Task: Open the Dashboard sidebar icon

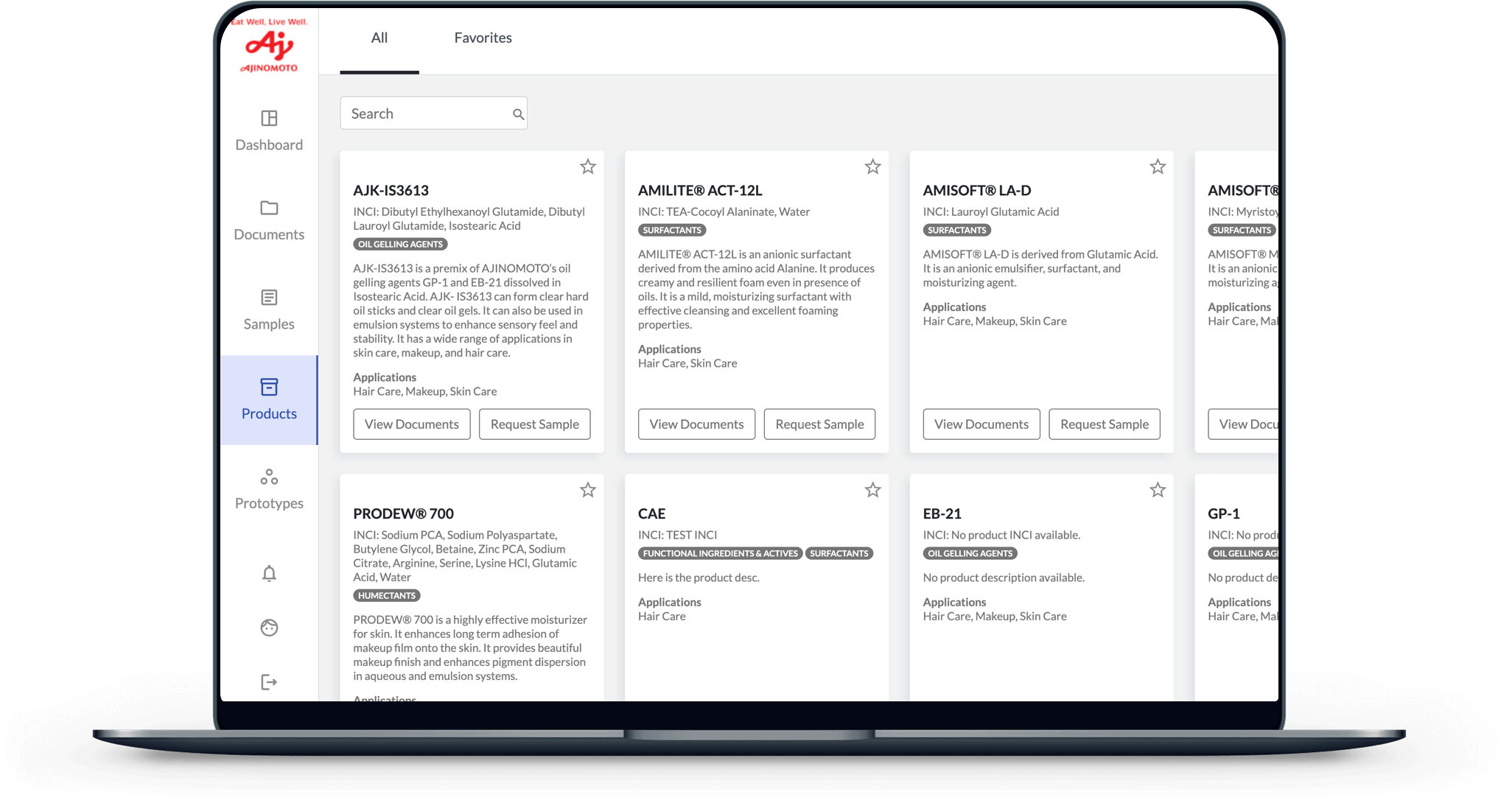Action: coord(269,118)
